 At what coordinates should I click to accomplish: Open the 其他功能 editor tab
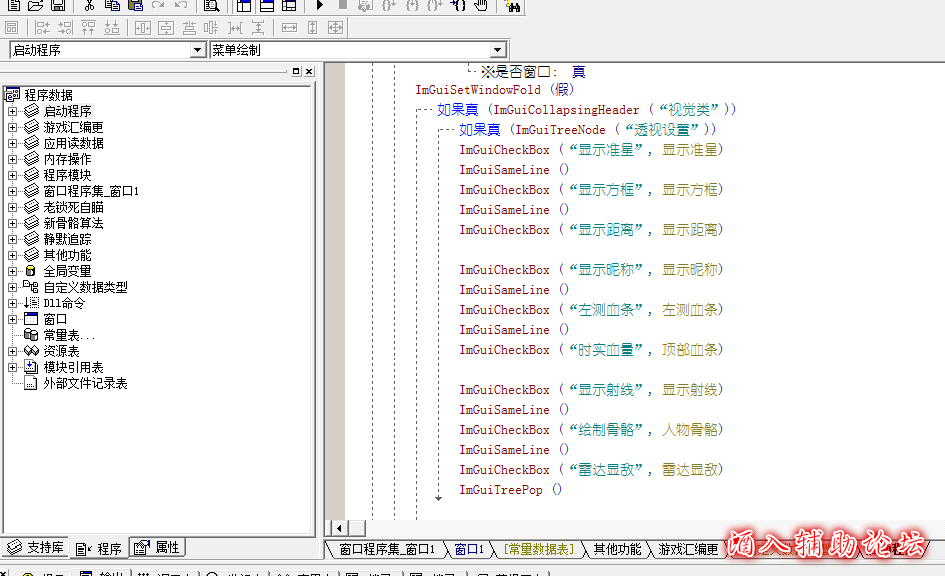click(617, 549)
